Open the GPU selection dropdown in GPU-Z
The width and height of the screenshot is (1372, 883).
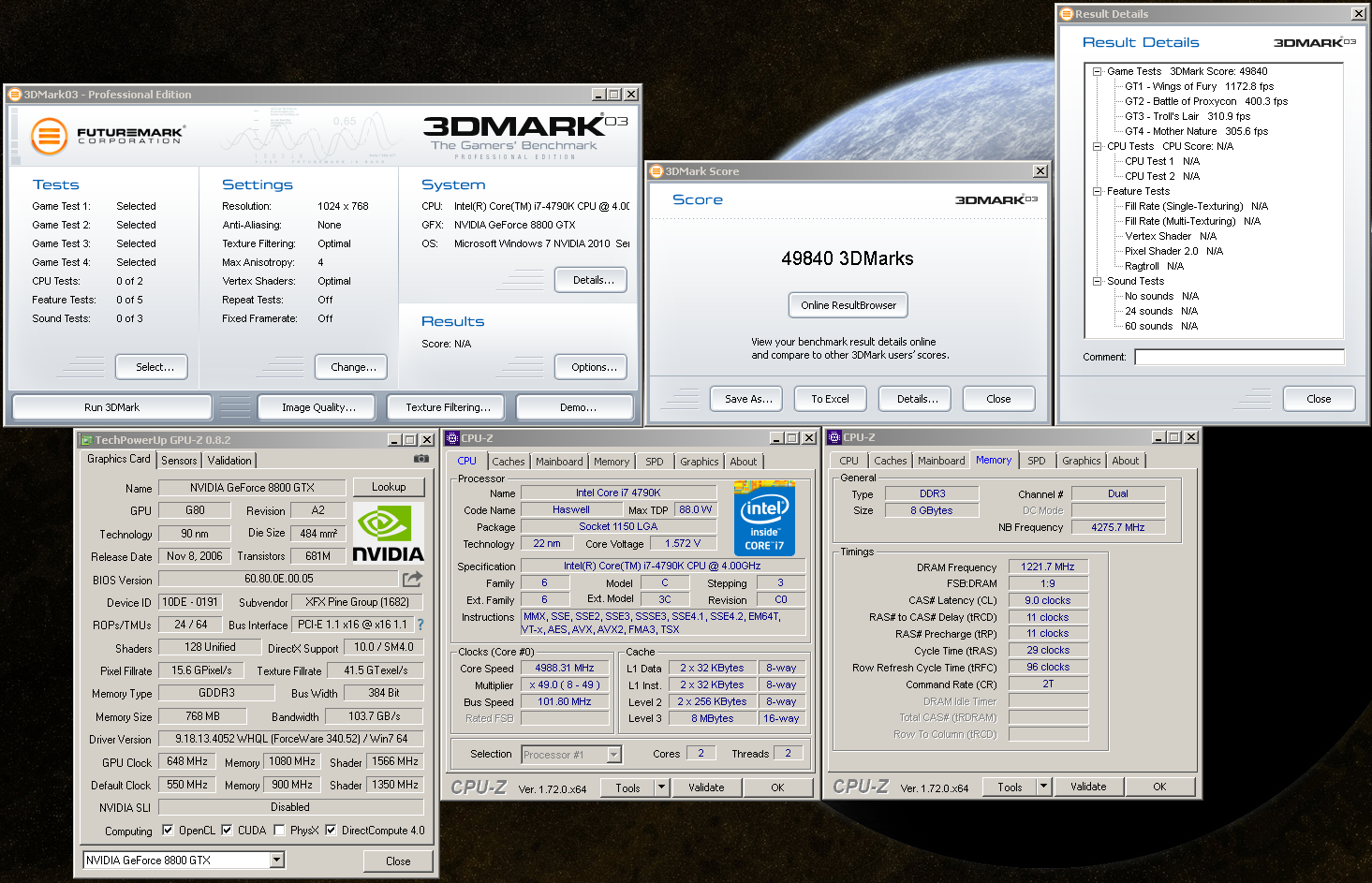(x=277, y=860)
